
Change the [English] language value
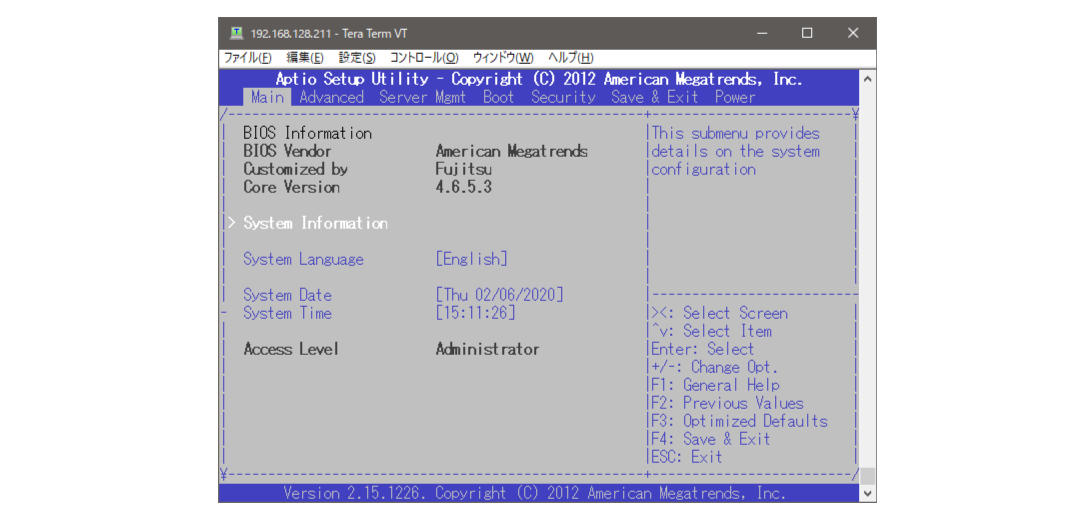[472, 259]
